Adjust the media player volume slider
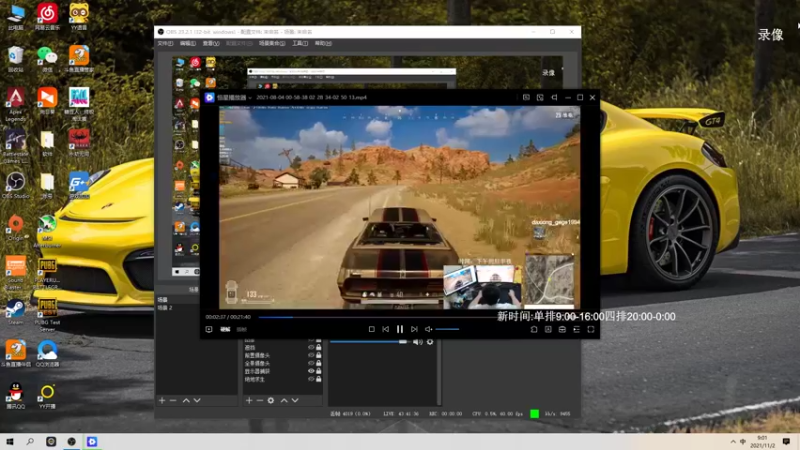Viewport: 800px width, 450px height. [x=447, y=329]
